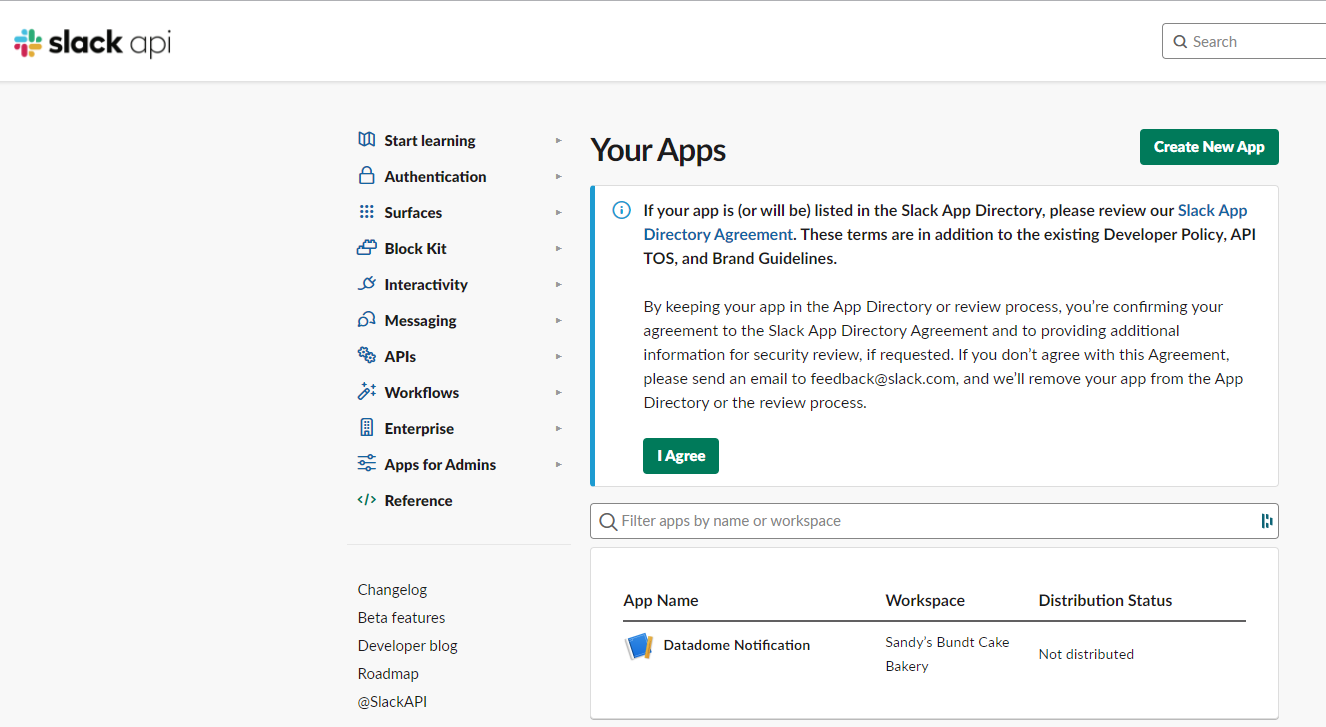Select Block Kit in the sidebar
This screenshot has width=1326, height=727.
tap(416, 249)
